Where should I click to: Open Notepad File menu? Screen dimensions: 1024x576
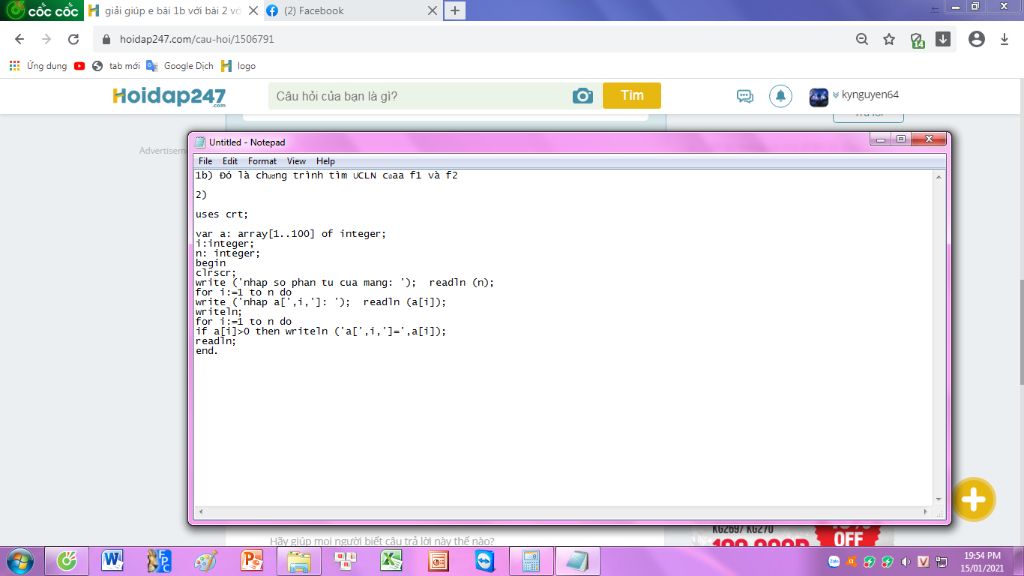click(x=205, y=161)
